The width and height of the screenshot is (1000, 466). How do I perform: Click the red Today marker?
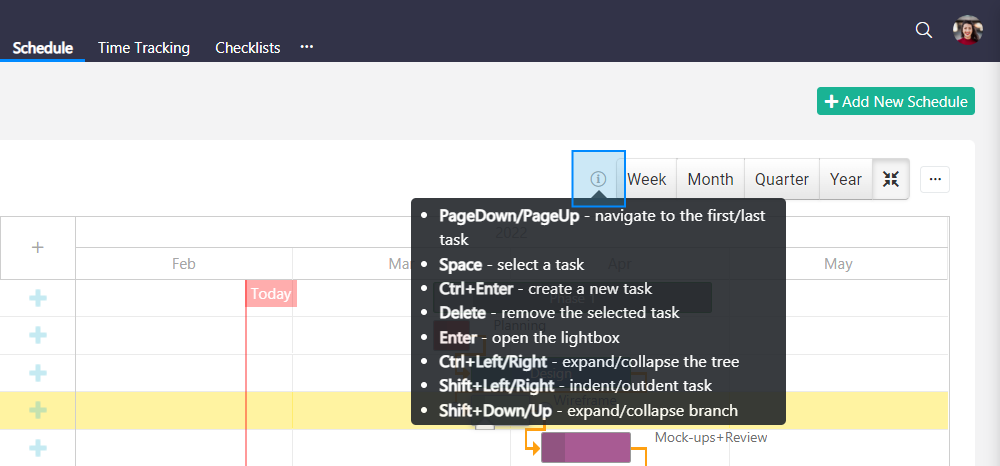click(x=270, y=294)
